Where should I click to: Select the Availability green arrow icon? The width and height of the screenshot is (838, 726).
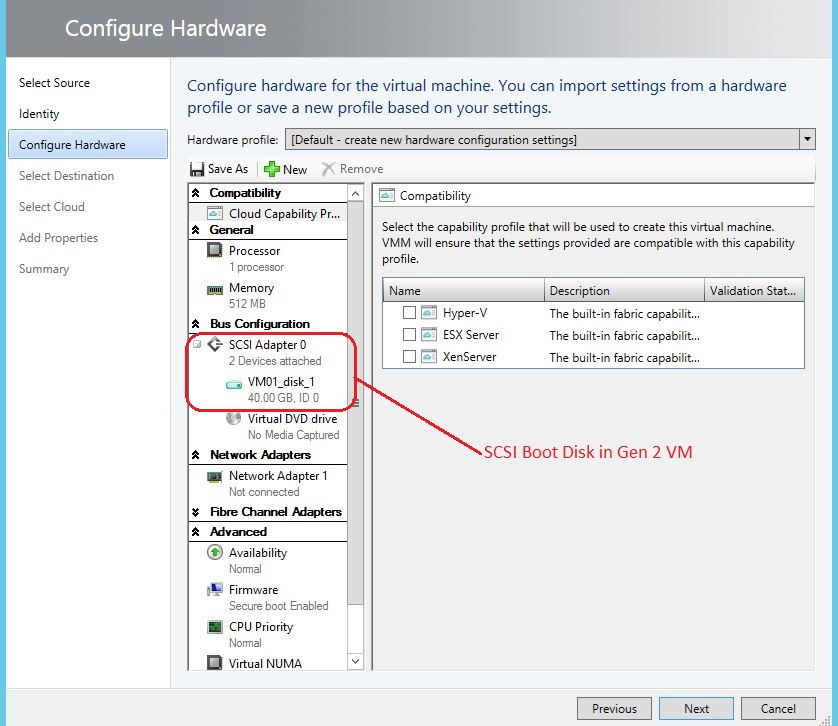point(215,552)
